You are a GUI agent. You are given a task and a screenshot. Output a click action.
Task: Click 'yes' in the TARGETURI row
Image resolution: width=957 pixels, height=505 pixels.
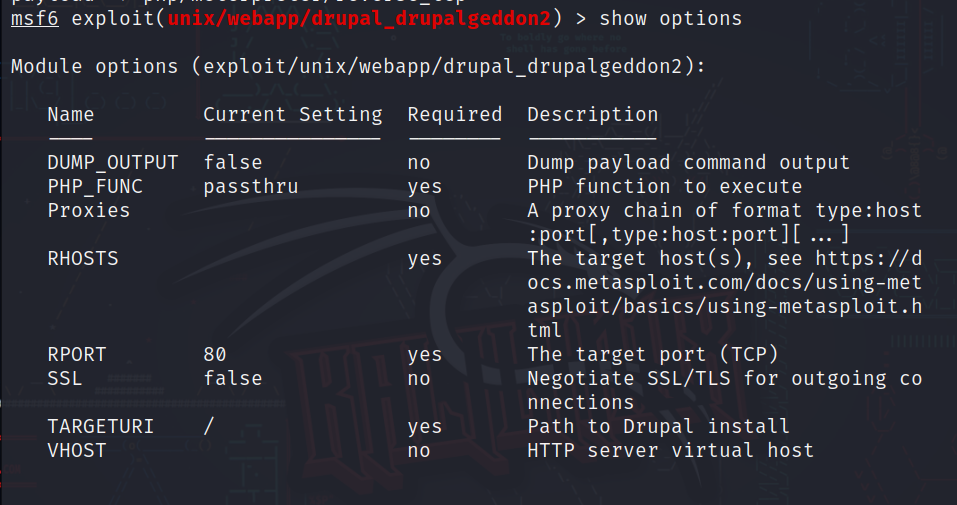point(425,427)
